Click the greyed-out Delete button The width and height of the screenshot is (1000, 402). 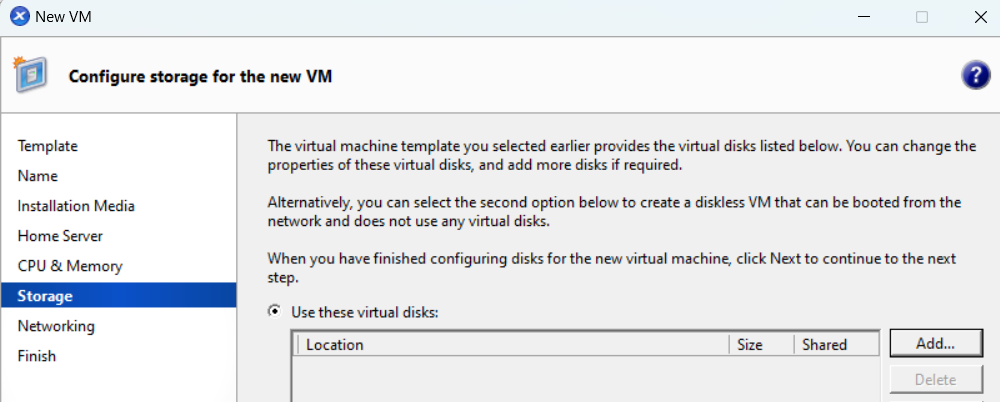point(935,380)
